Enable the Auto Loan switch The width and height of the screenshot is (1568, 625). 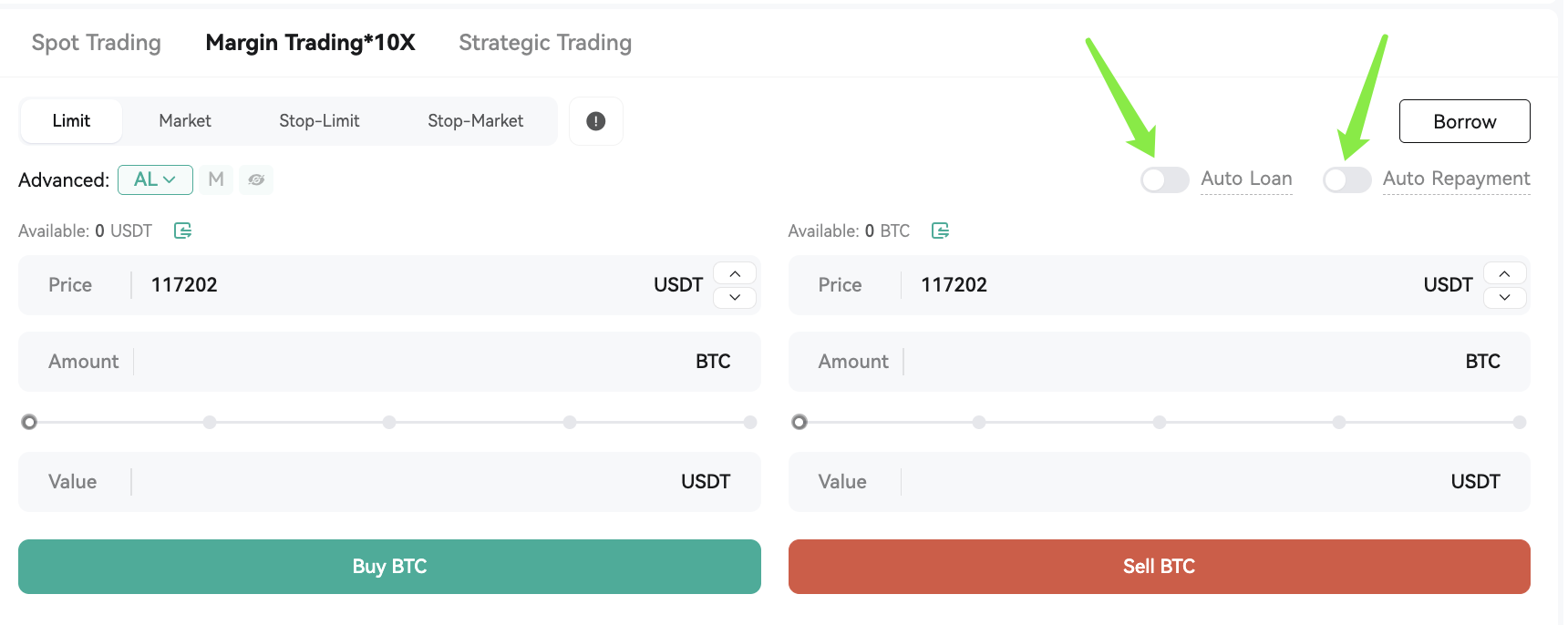1165,179
